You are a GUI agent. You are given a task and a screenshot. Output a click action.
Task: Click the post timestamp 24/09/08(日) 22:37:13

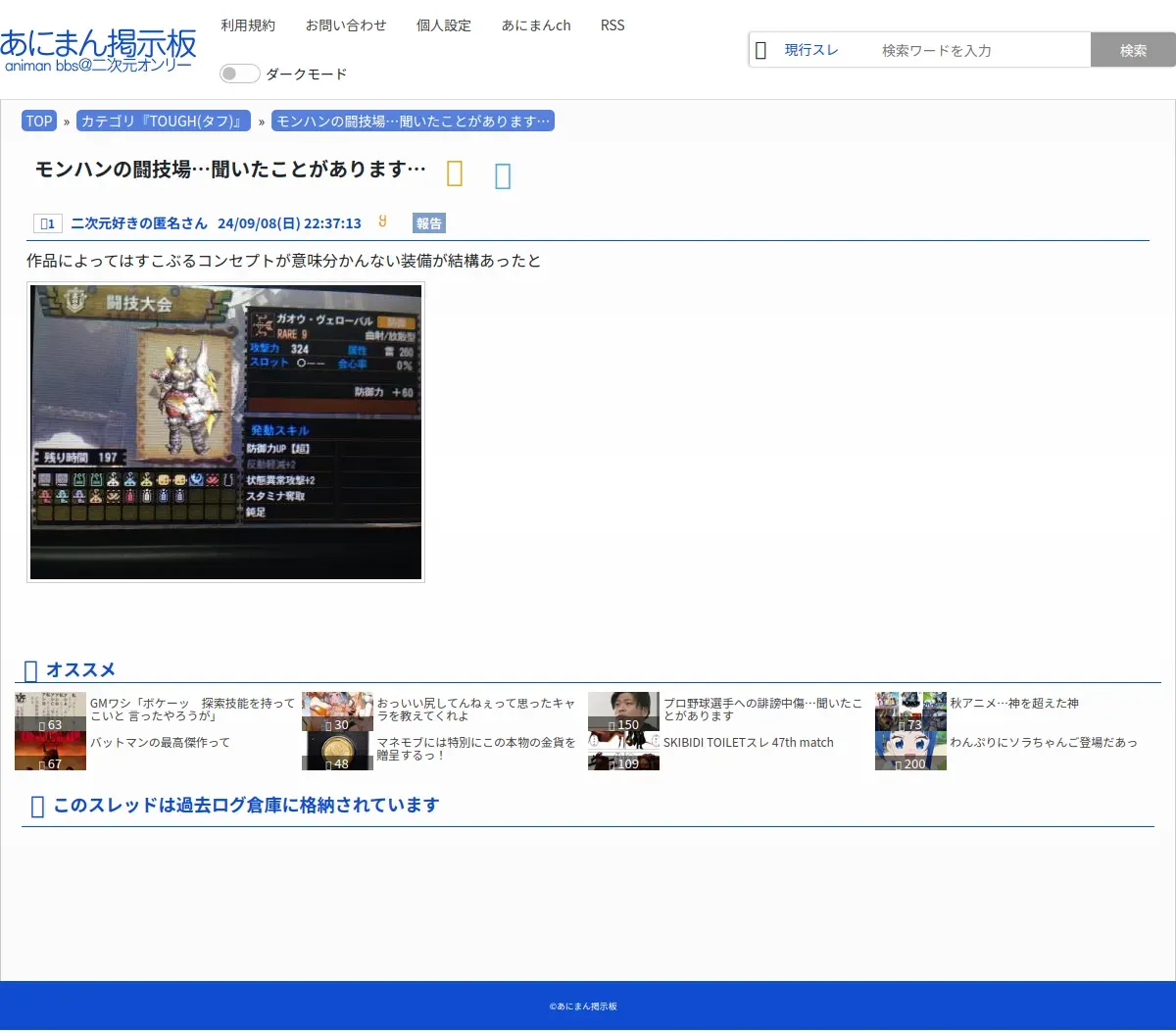(289, 223)
